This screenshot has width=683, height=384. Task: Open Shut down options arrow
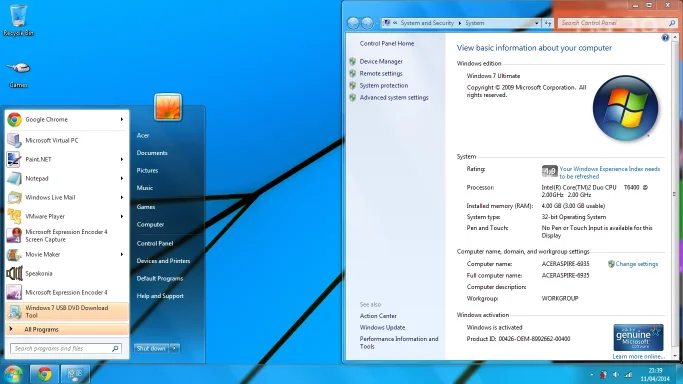tap(174, 348)
